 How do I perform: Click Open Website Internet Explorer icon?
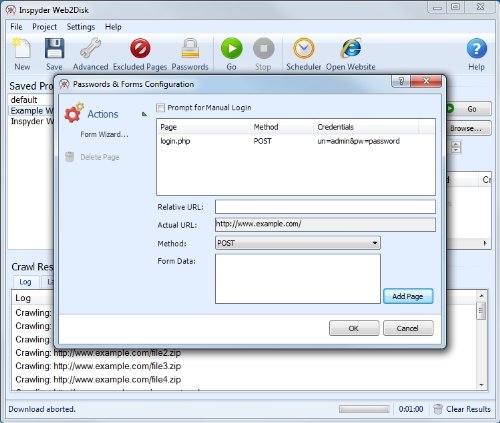[x=351, y=49]
